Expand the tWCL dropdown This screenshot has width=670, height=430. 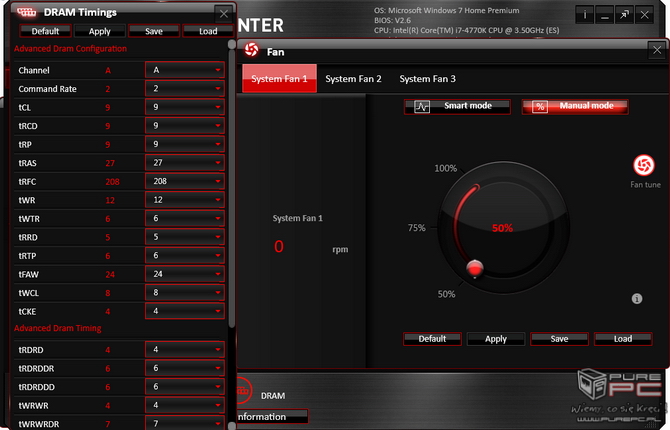185,292
